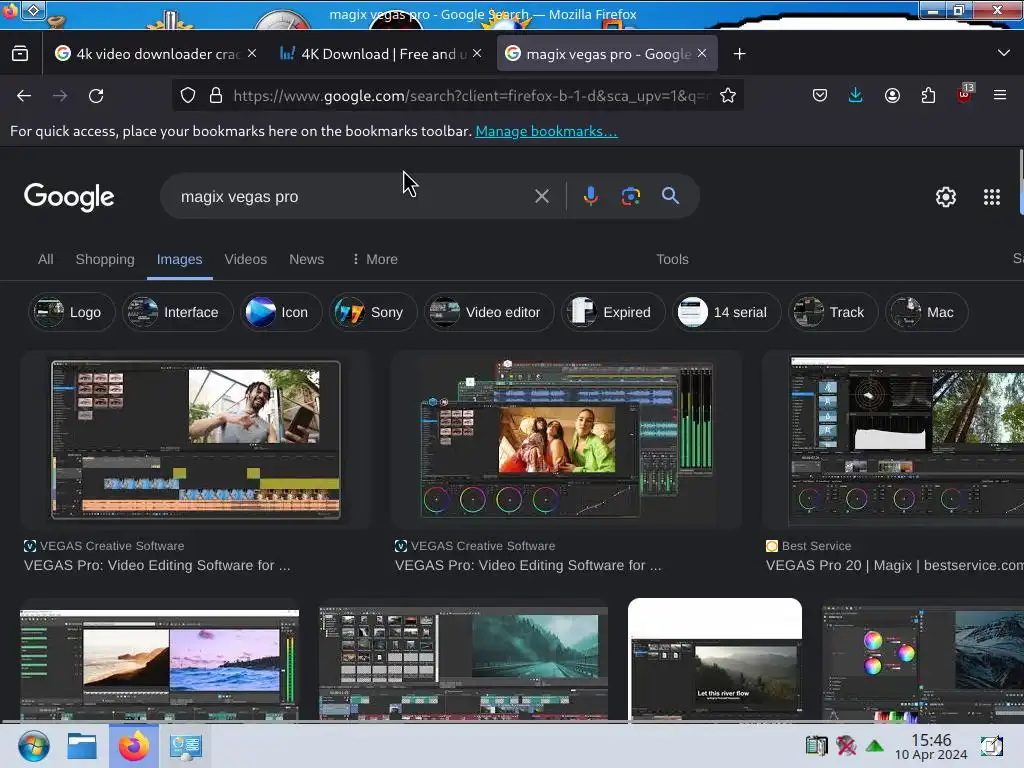
Task: Select the Videos results tab
Action: coord(246,259)
